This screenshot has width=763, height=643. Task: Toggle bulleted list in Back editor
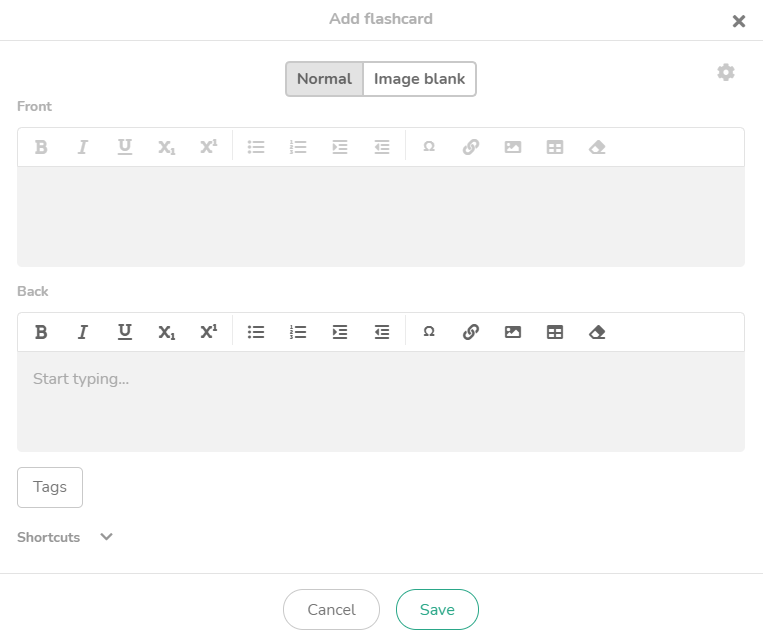click(256, 332)
